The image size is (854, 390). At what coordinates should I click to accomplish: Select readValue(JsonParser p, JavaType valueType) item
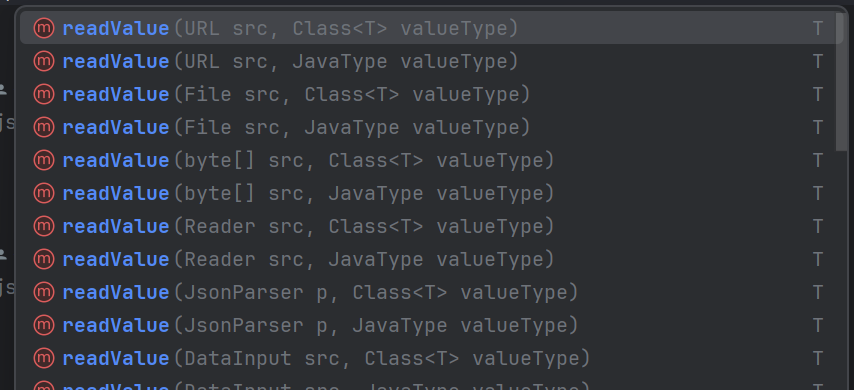(431, 326)
